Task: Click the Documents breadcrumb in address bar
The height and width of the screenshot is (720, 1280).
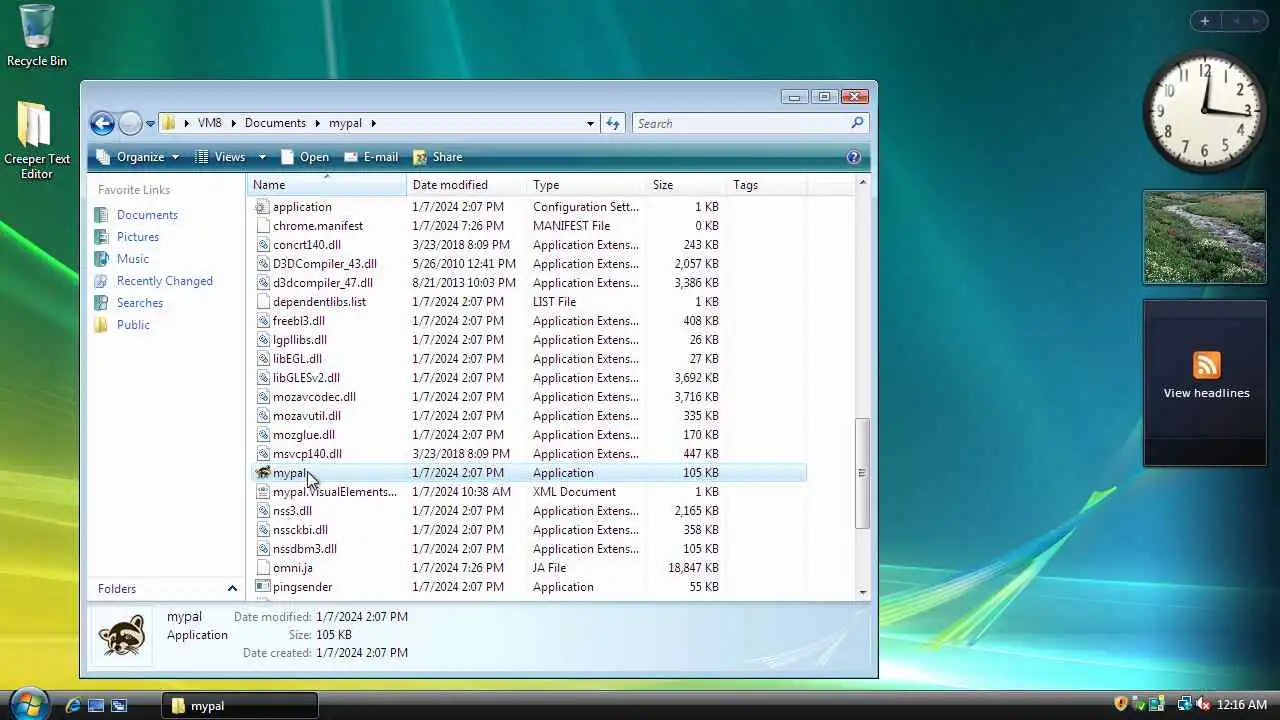Action: pyautogui.click(x=275, y=123)
